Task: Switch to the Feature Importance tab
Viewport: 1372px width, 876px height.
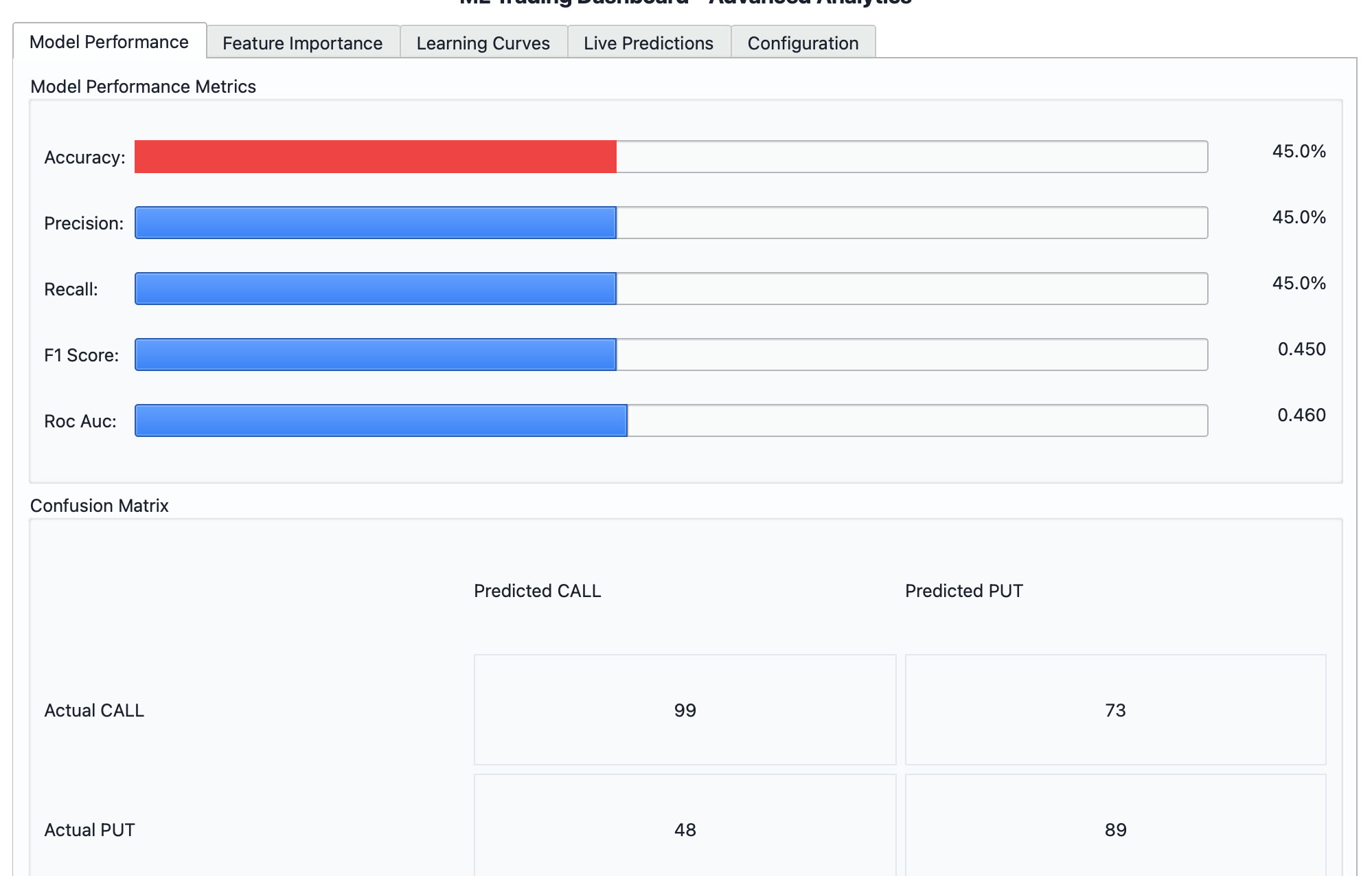Action: click(303, 43)
